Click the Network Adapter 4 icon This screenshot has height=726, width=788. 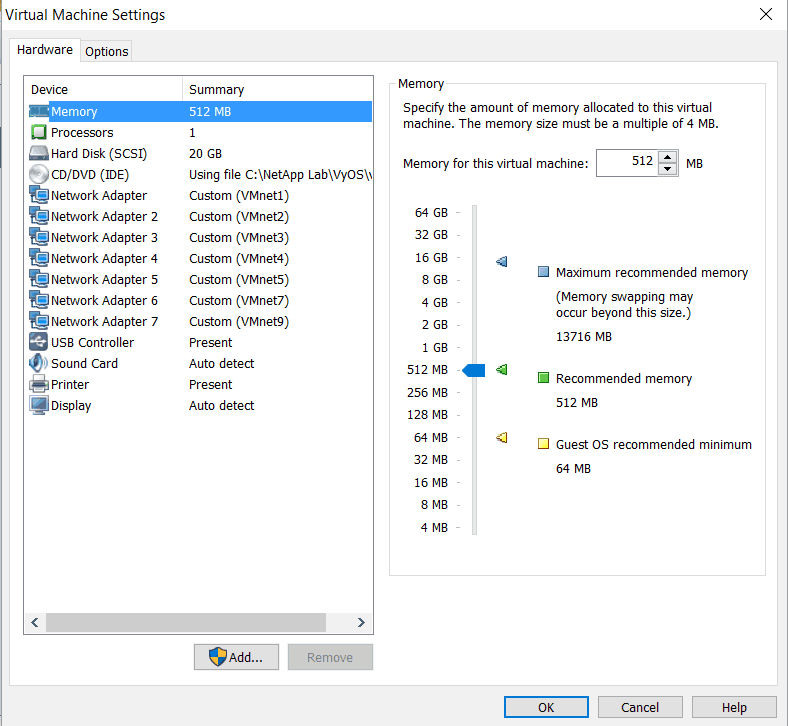coord(39,259)
